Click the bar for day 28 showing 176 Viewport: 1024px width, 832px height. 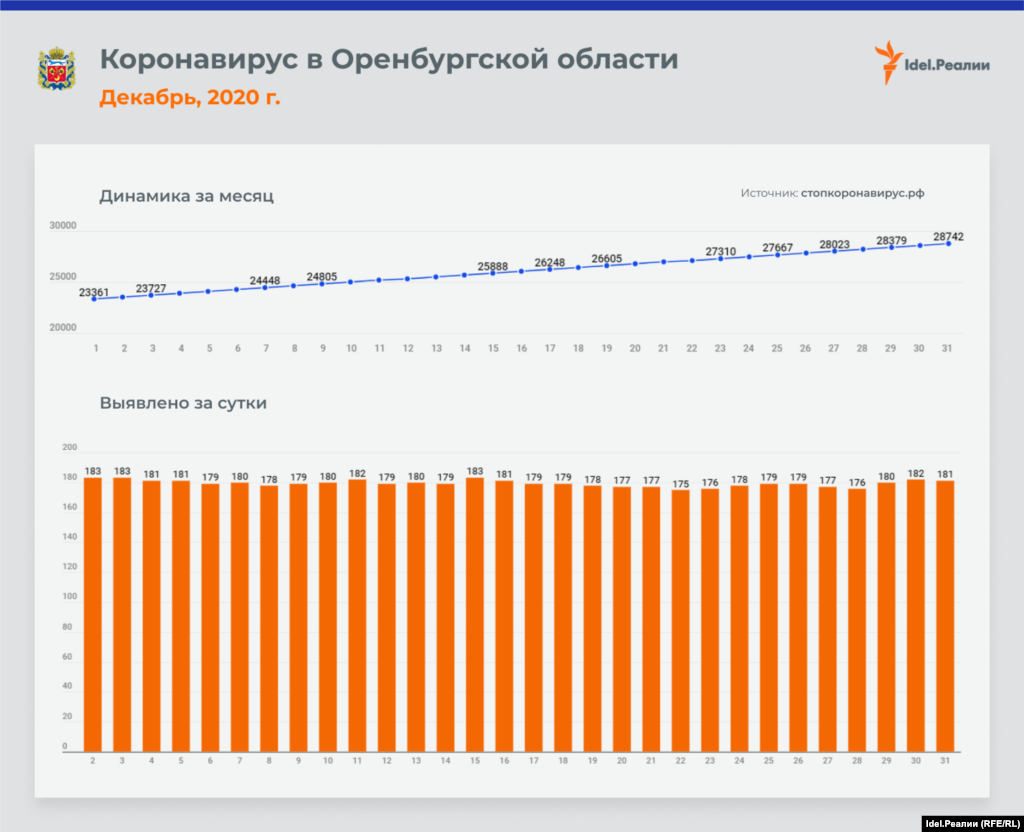tap(857, 619)
